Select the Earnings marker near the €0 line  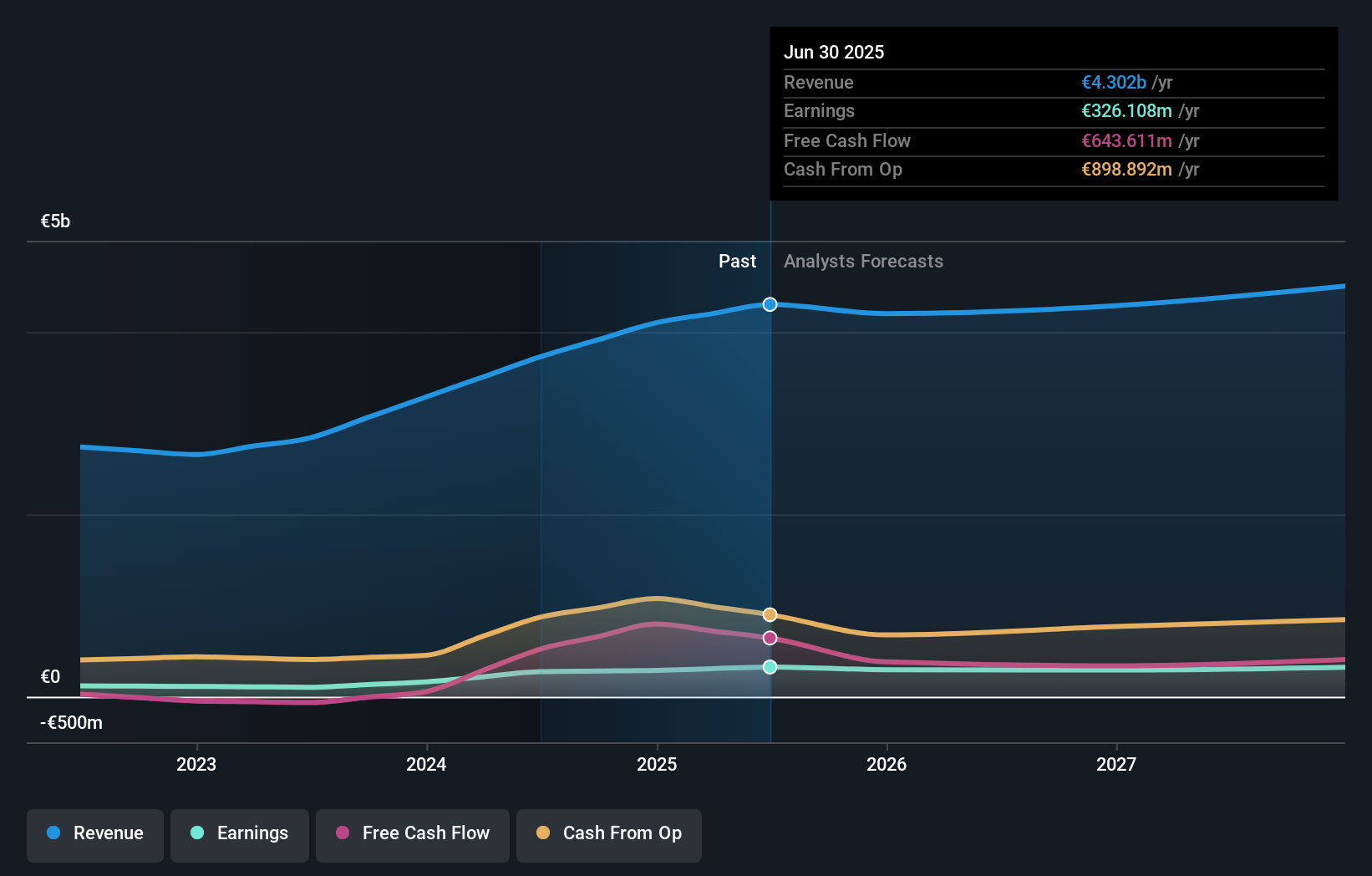[x=769, y=666]
